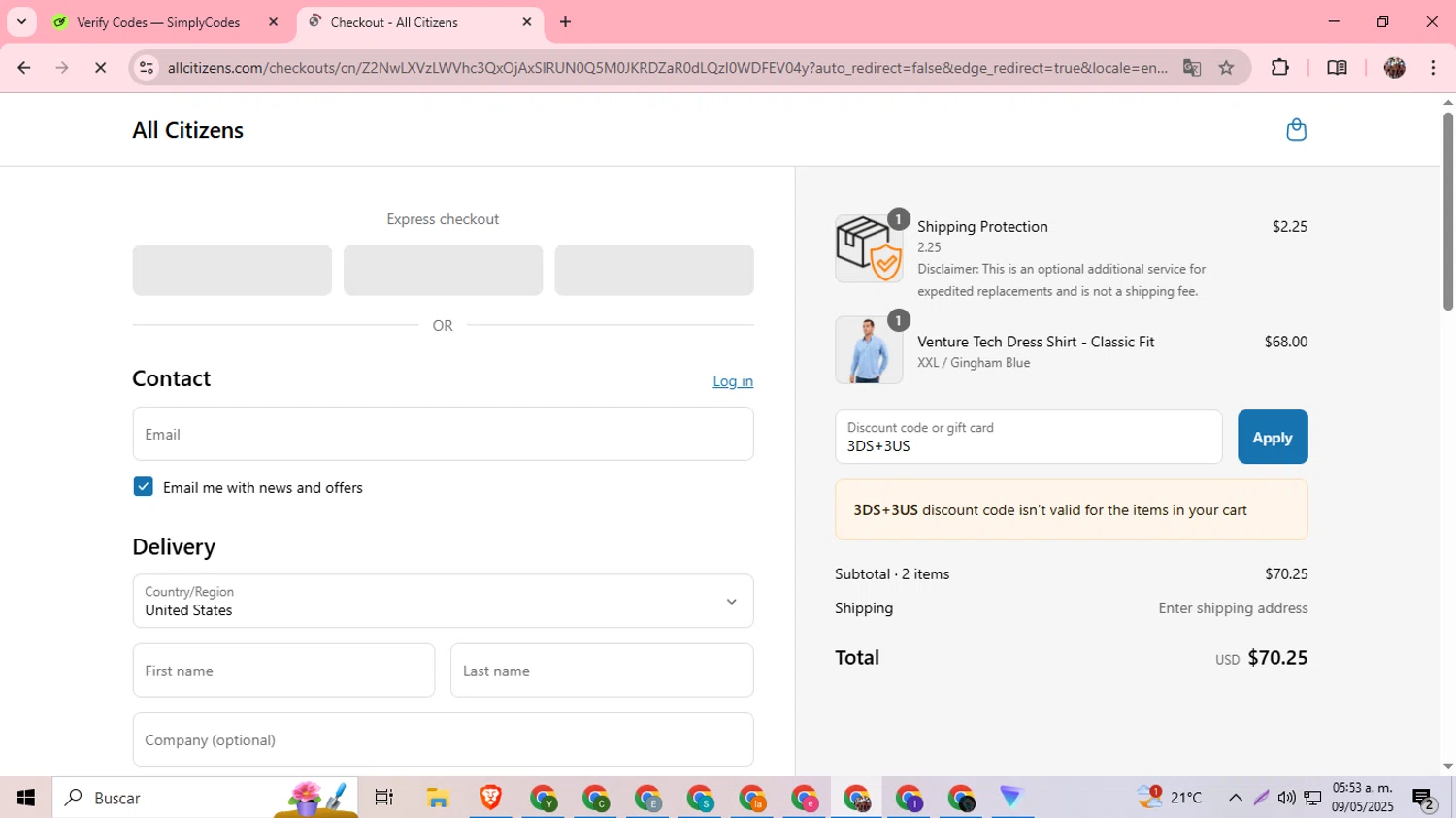Click the Venture Tech Dress Shirt thumbnail
Image resolution: width=1456 pixels, height=818 pixels.
(x=869, y=350)
